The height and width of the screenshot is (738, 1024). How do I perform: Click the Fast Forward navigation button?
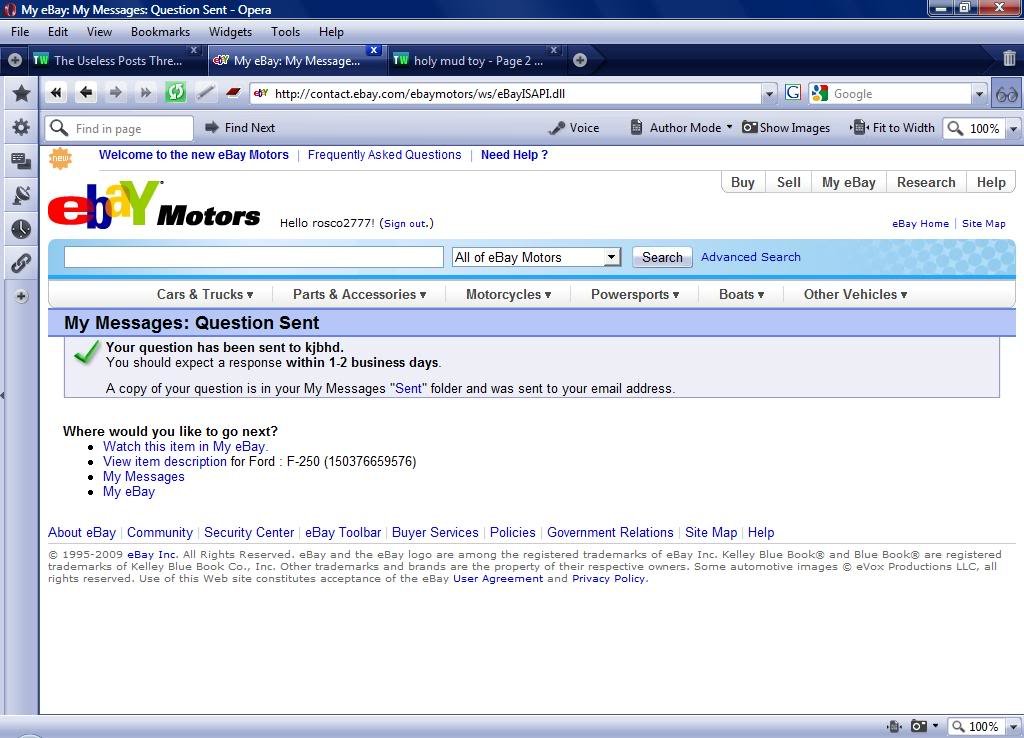[146, 93]
